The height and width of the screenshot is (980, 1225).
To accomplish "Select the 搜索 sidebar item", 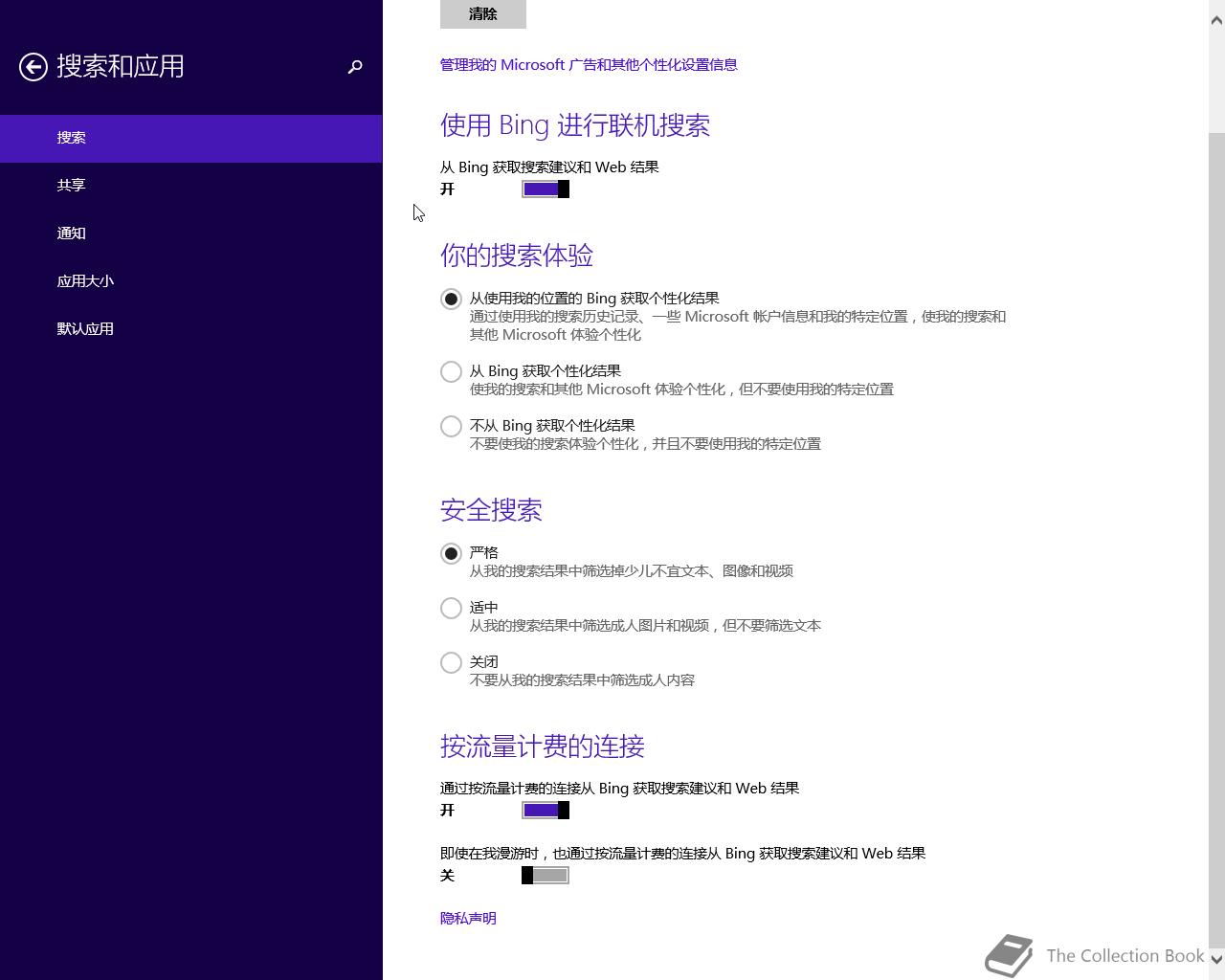I will 191,138.
